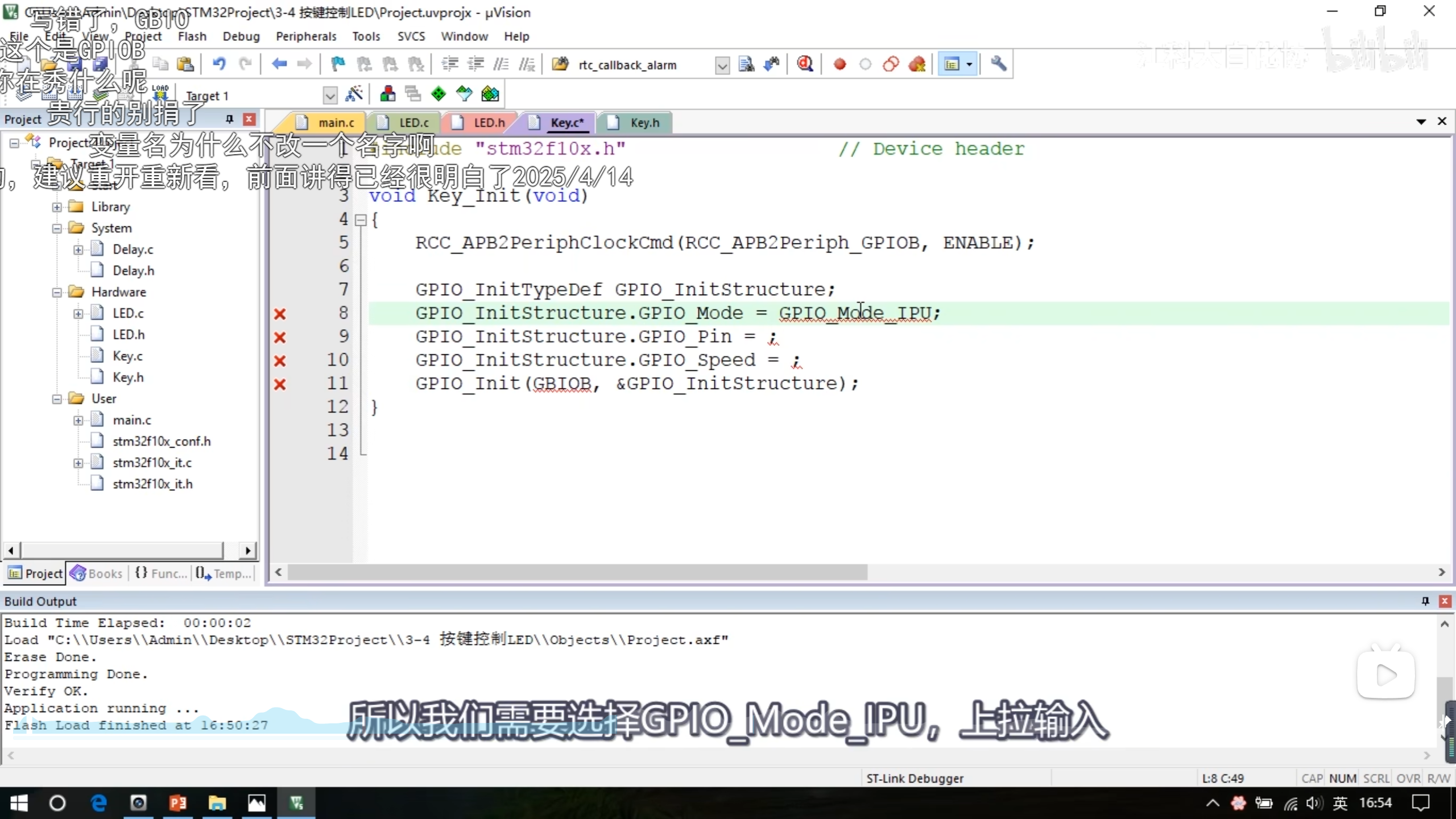Screen dimensions: 1456x819
Task: Pin the Project panel
Action: pos(229,119)
